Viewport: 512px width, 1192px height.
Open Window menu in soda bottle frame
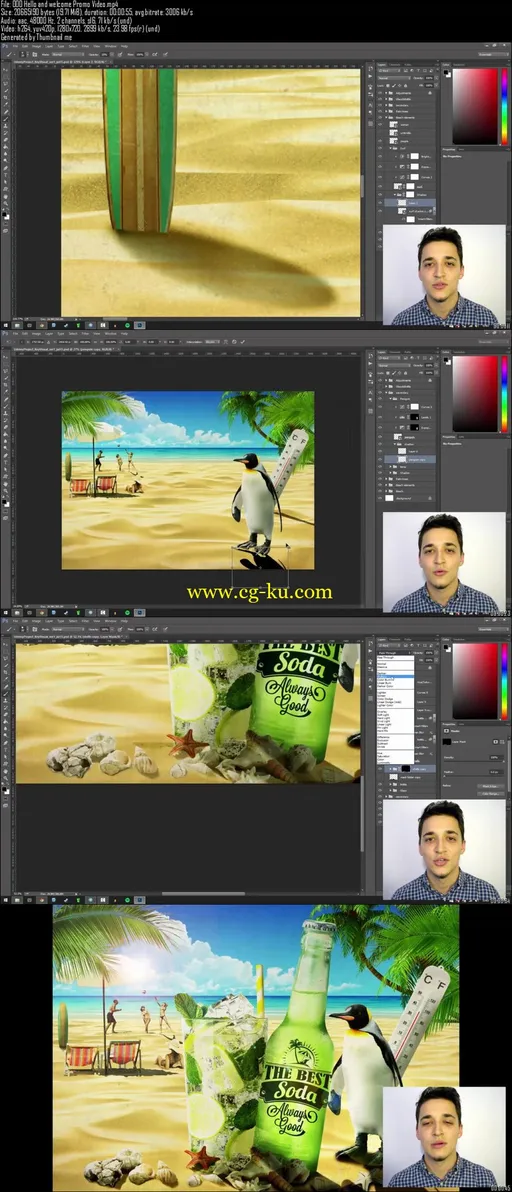pos(110,621)
